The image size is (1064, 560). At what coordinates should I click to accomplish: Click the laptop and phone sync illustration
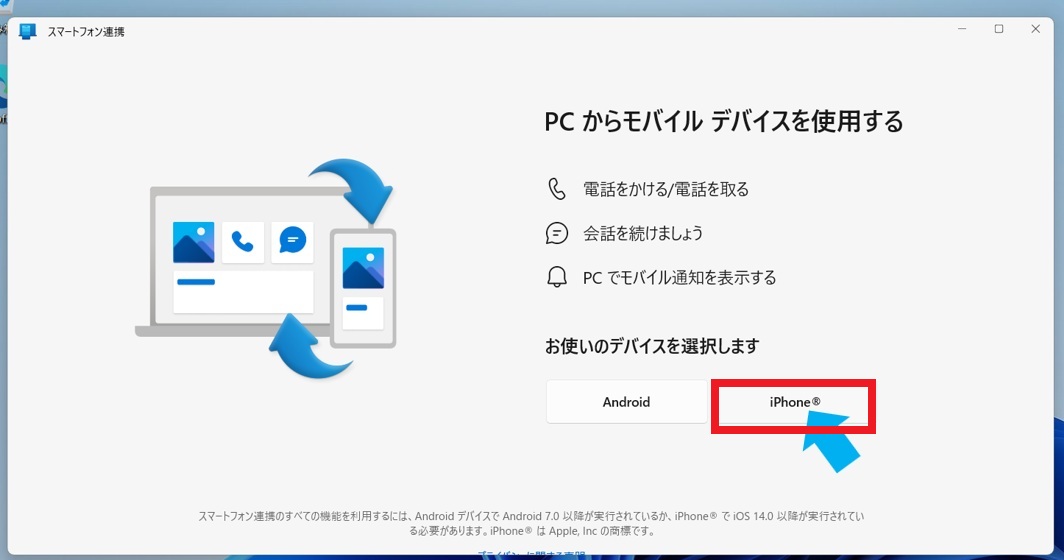[265, 268]
